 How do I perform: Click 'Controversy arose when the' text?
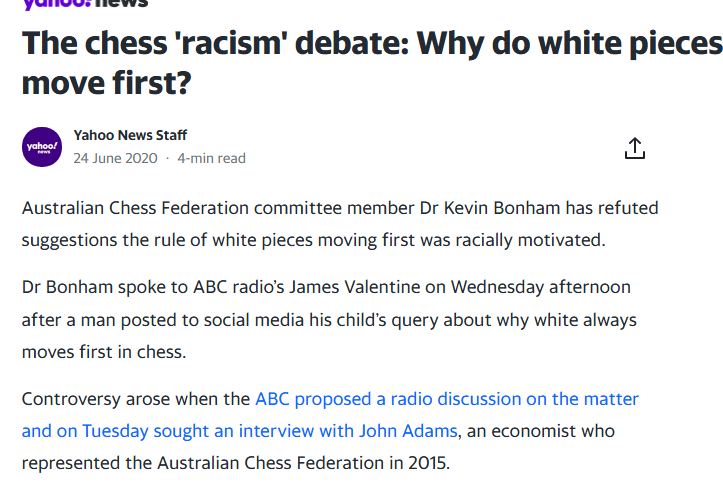coord(136,399)
